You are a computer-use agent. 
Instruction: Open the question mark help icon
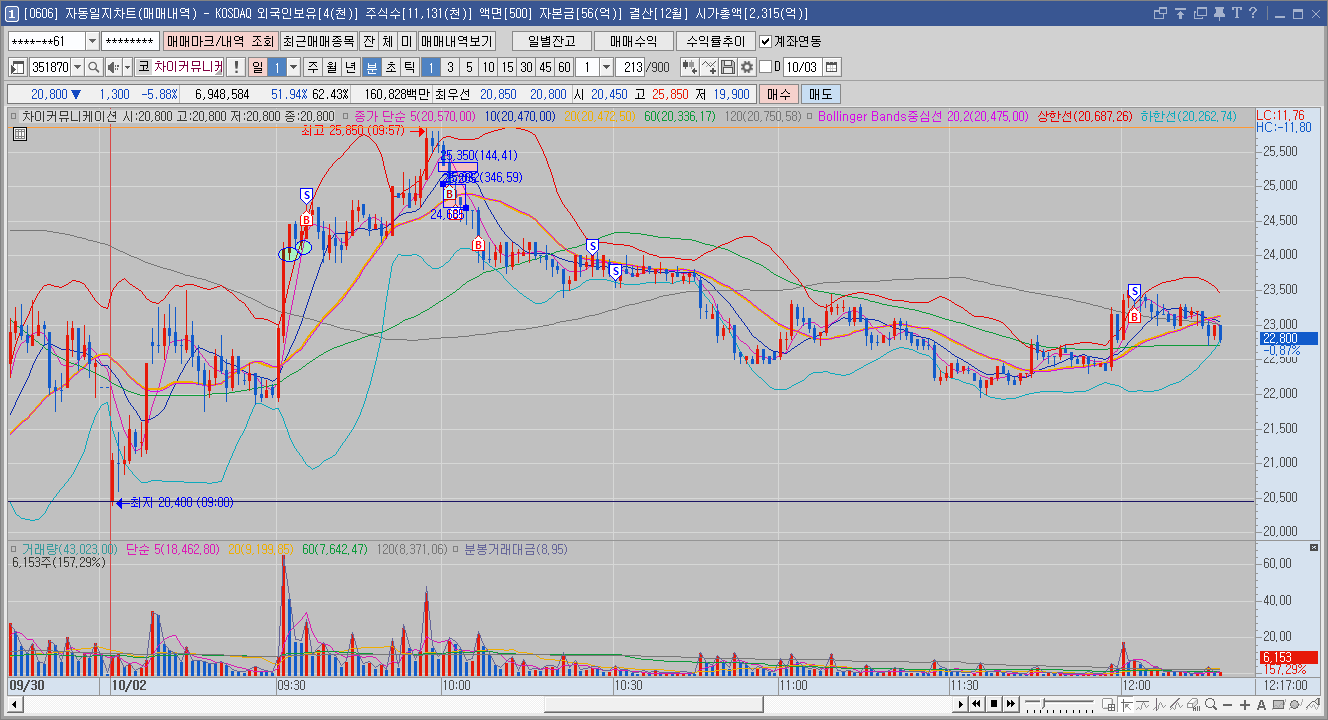pyautogui.click(x=1253, y=13)
